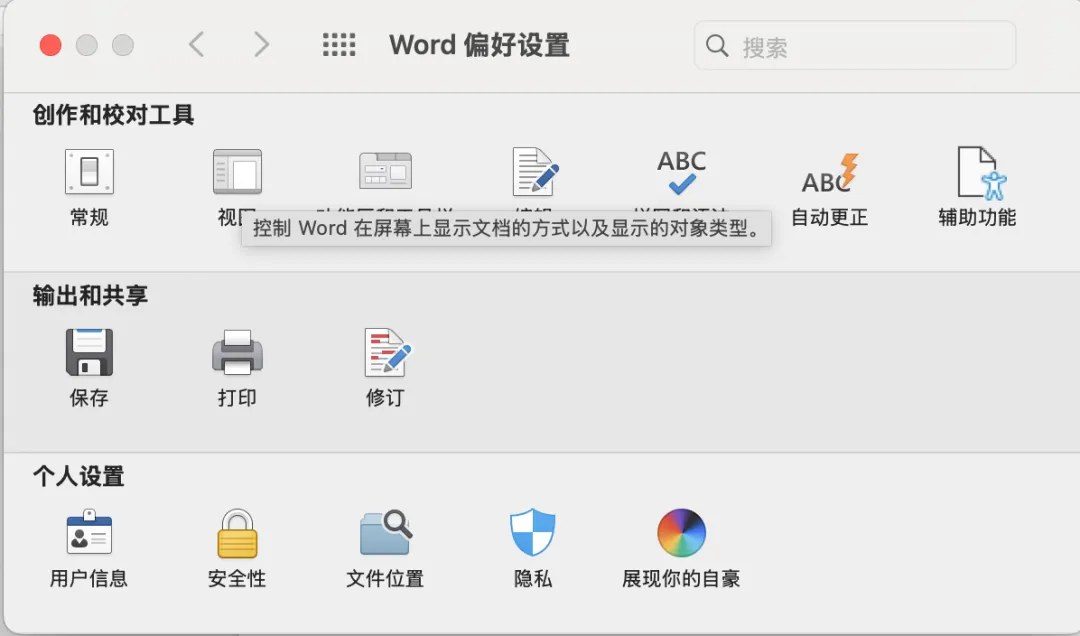
Task: Focus the 搜索 search field
Action: [855, 45]
